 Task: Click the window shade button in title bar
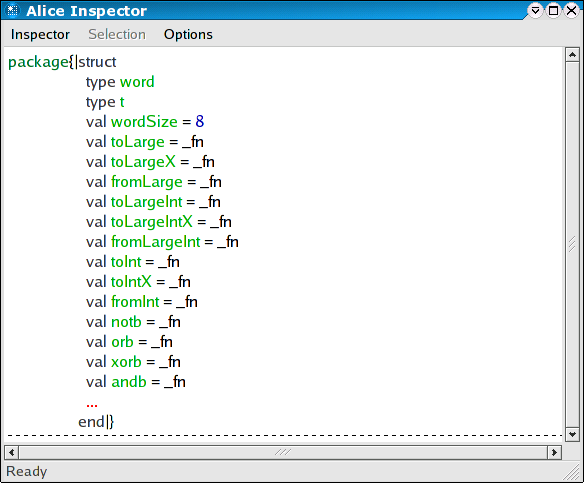(x=536, y=10)
